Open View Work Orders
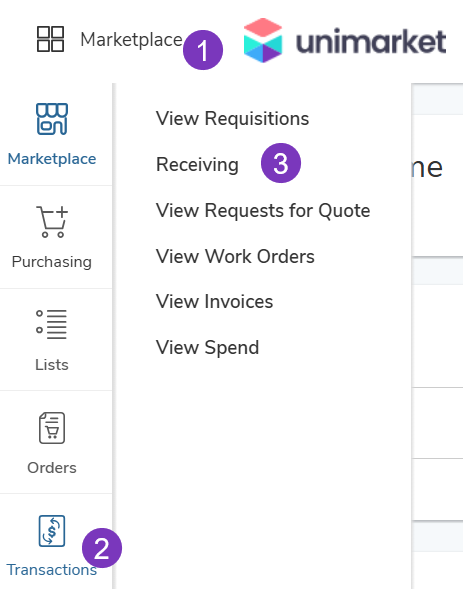The width and height of the screenshot is (463, 589). (235, 257)
